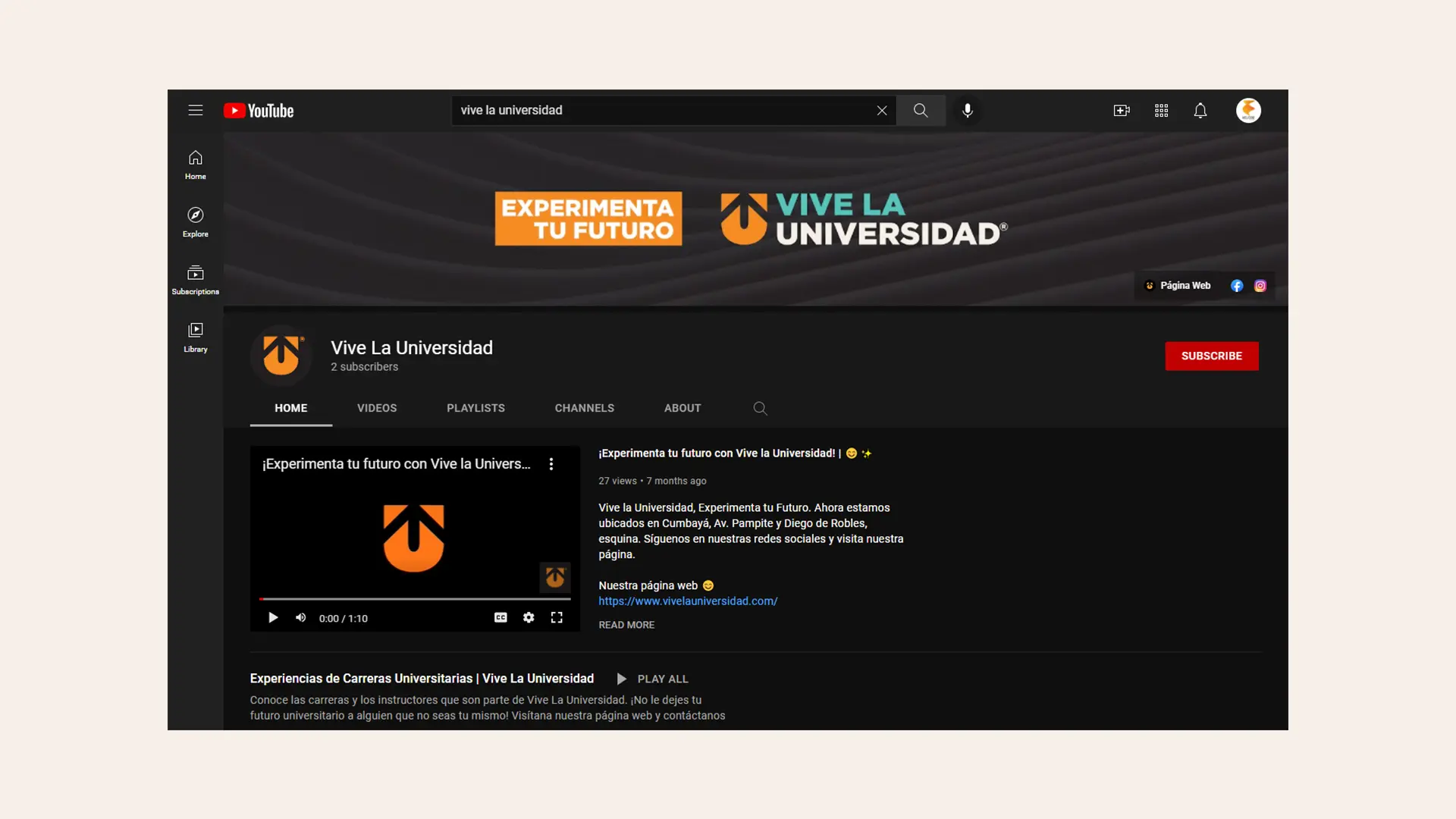Click the '2 subscribers' text
This screenshot has width=1456, height=819.
coord(364,367)
